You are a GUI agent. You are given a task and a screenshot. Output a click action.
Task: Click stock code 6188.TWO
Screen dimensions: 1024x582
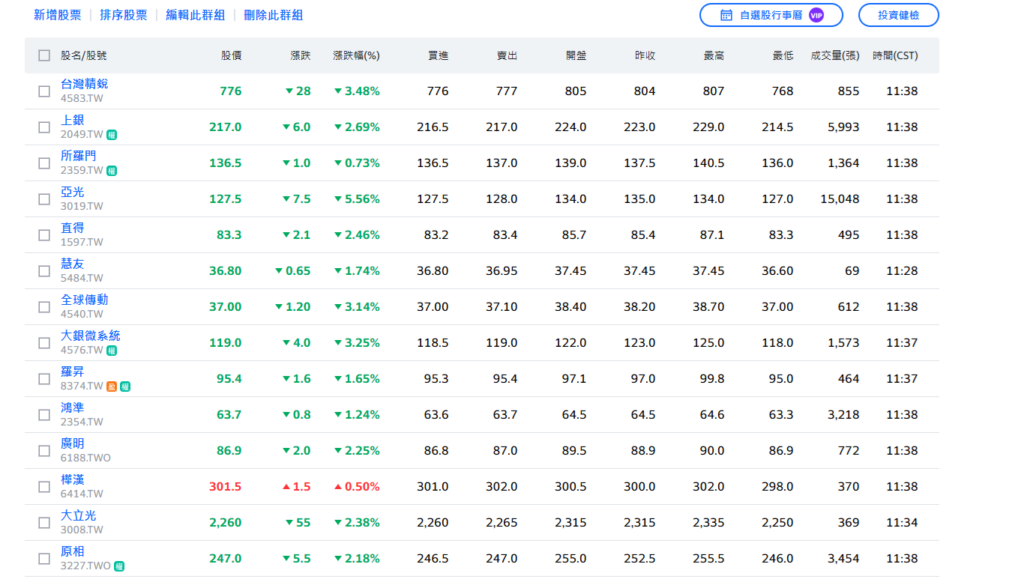(86, 458)
